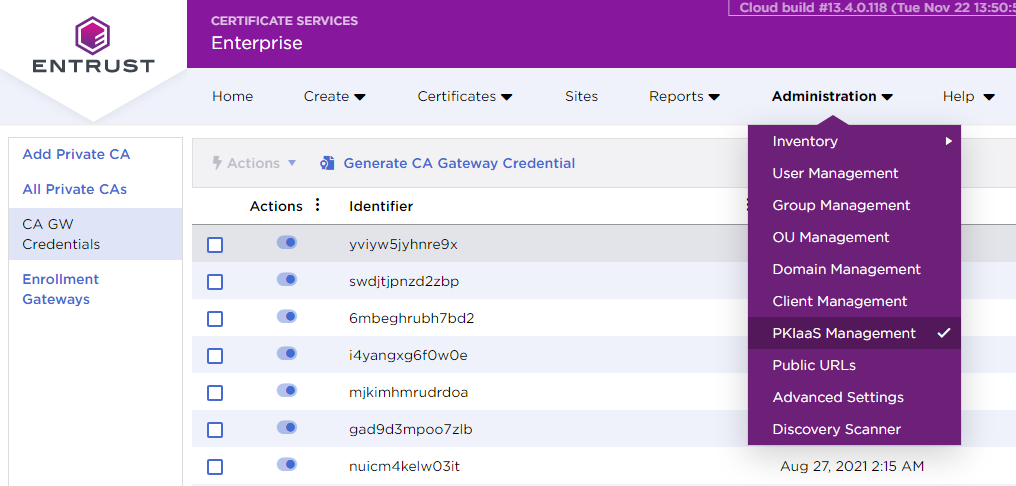Click the checkmark beside PKIaaS Management
The width and height of the screenshot is (1016, 486).
pos(943,333)
